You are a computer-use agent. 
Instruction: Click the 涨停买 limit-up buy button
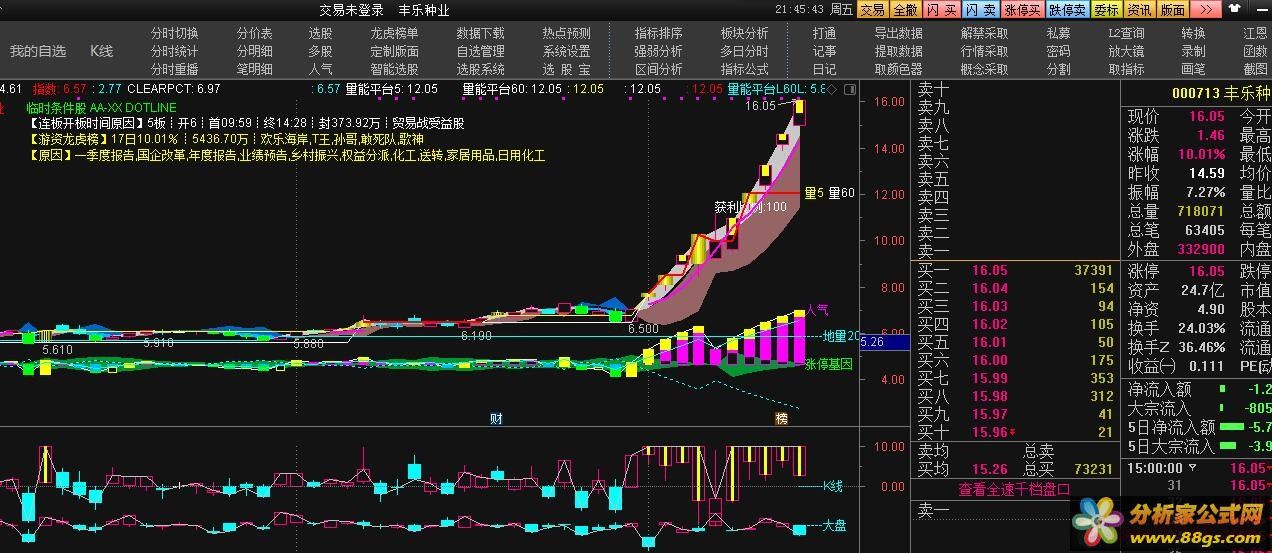coord(1023,9)
